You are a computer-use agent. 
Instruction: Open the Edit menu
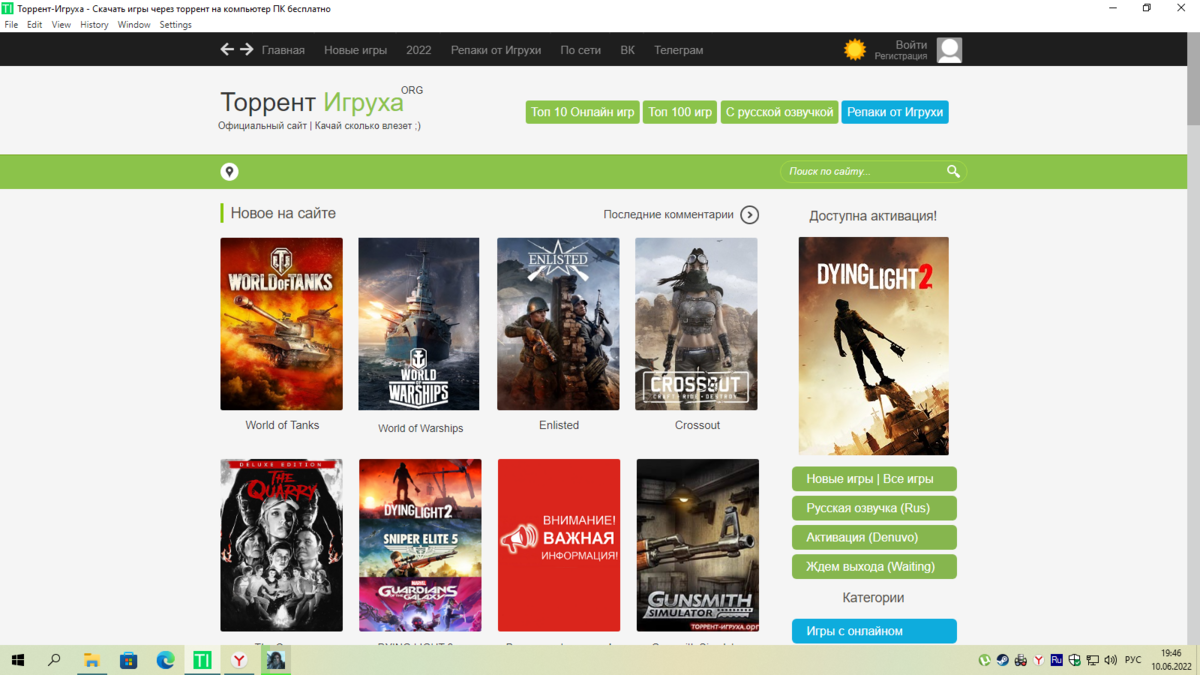34,24
